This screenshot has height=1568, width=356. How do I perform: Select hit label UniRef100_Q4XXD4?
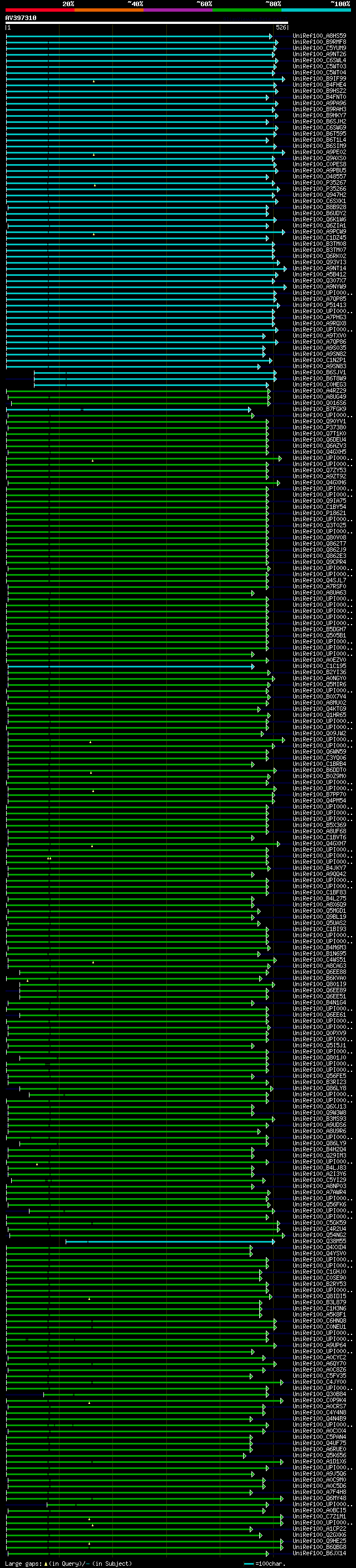[x=319, y=1247]
